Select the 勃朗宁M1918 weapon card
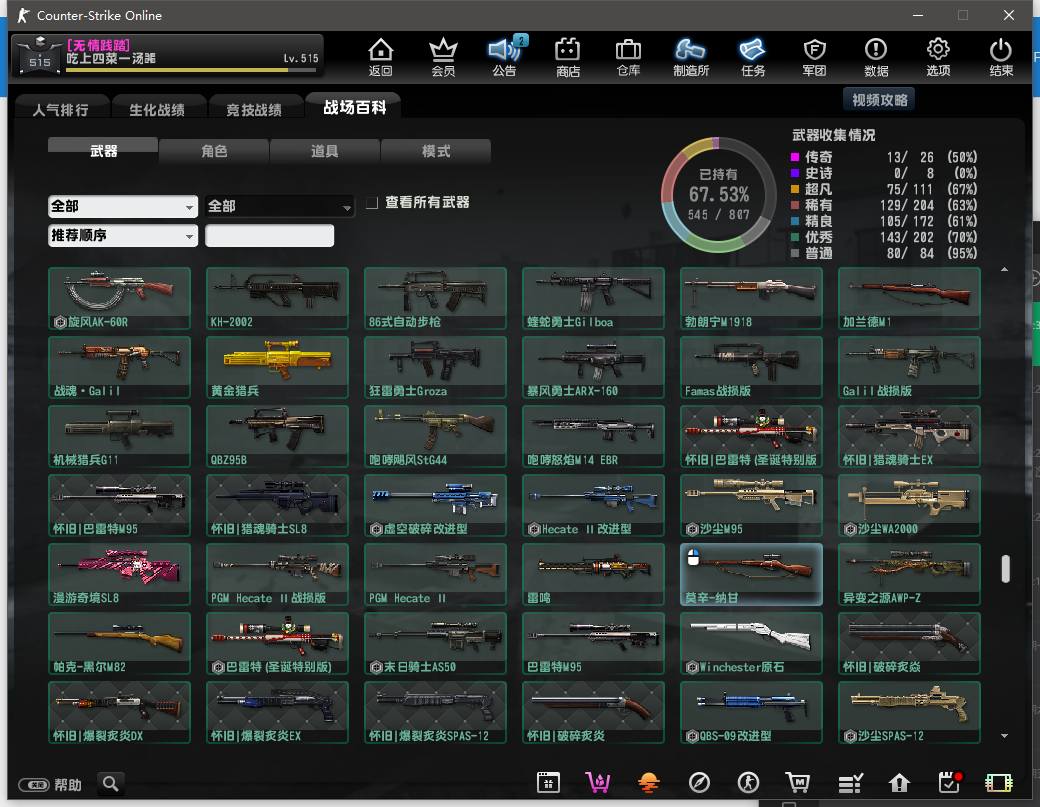Viewport: 1040px width, 807px height. [751, 298]
